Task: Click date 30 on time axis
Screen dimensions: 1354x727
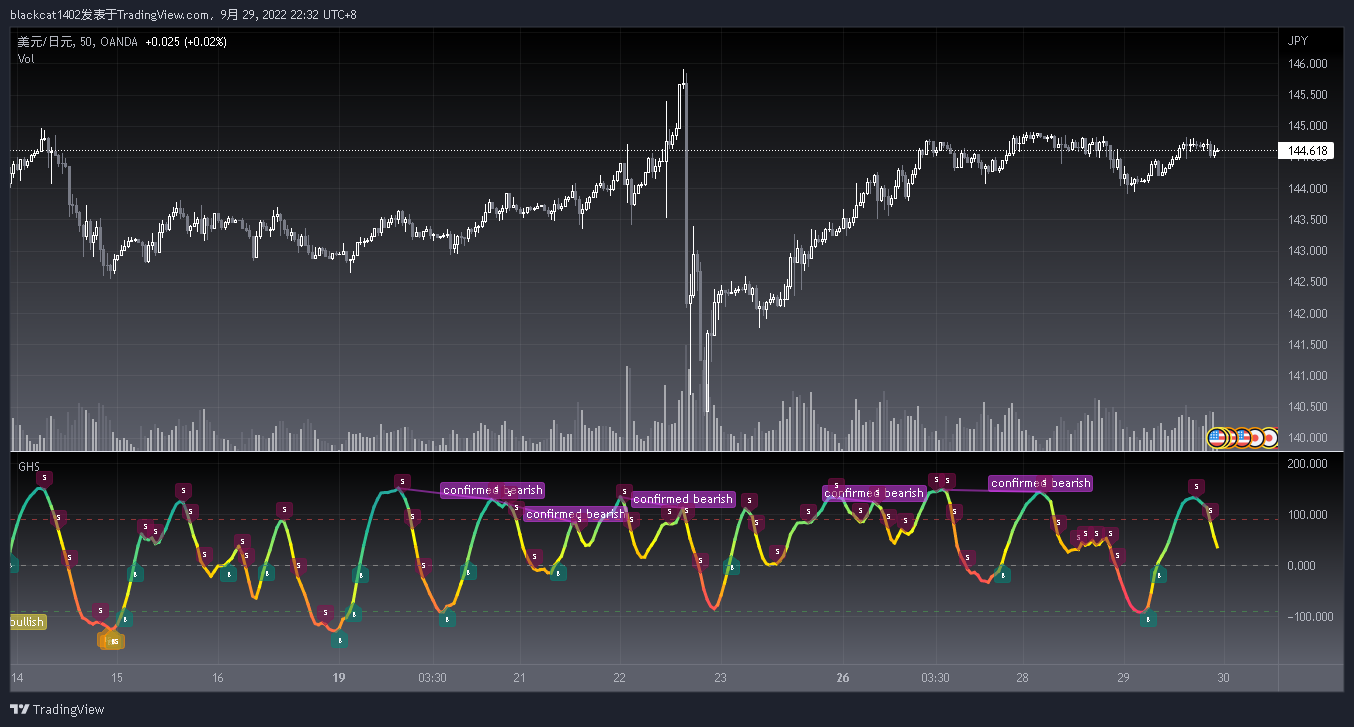Action: click(1224, 678)
